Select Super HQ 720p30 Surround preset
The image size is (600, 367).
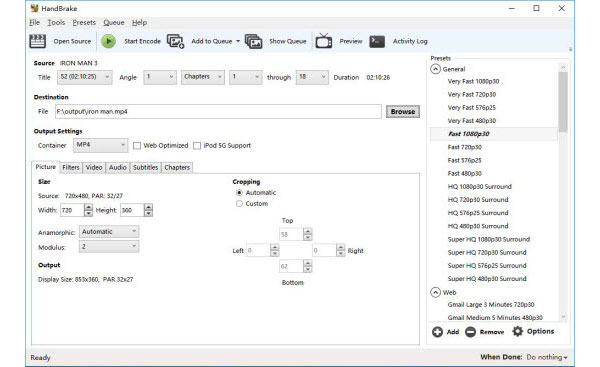click(487, 252)
